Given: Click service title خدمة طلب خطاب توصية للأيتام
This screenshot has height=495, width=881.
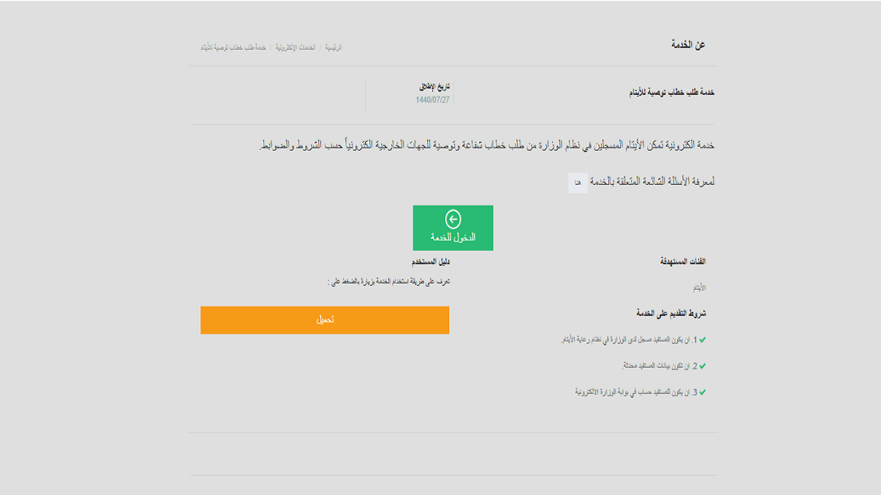Looking at the screenshot, I should click(x=671, y=92).
